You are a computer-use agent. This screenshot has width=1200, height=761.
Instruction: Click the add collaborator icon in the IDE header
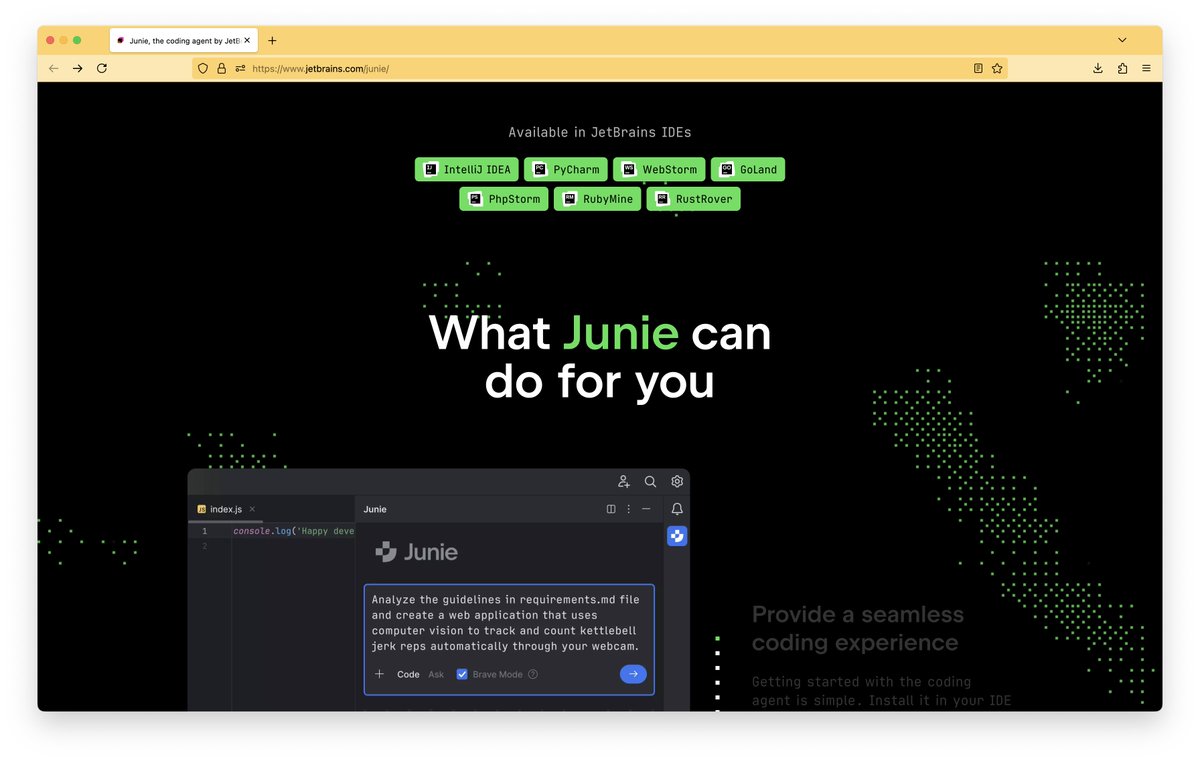624,481
